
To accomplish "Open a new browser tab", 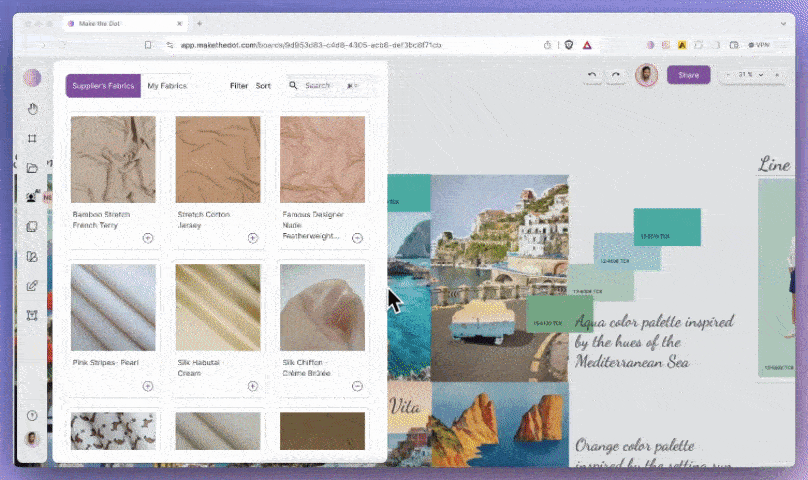I will click(x=199, y=24).
